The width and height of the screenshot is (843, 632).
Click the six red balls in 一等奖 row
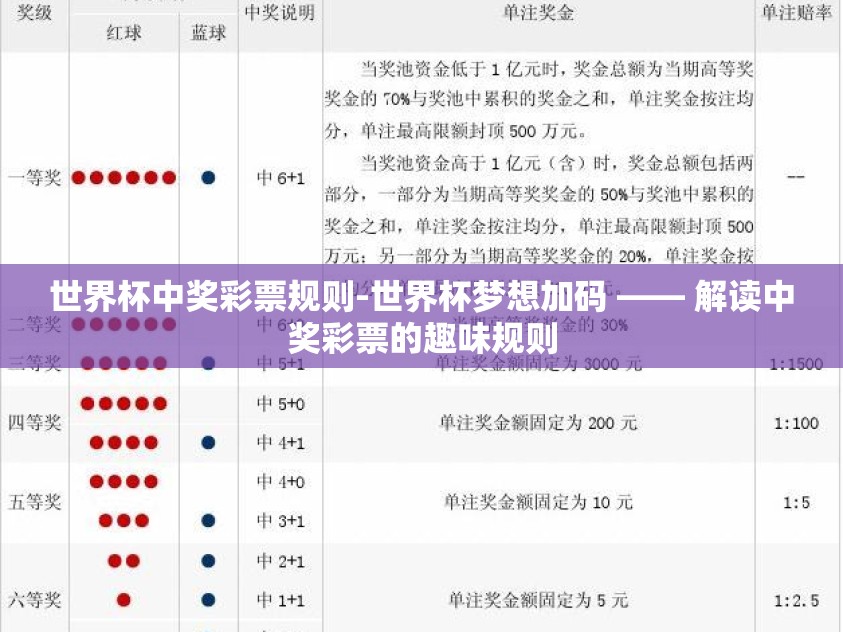(x=124, y=177)
